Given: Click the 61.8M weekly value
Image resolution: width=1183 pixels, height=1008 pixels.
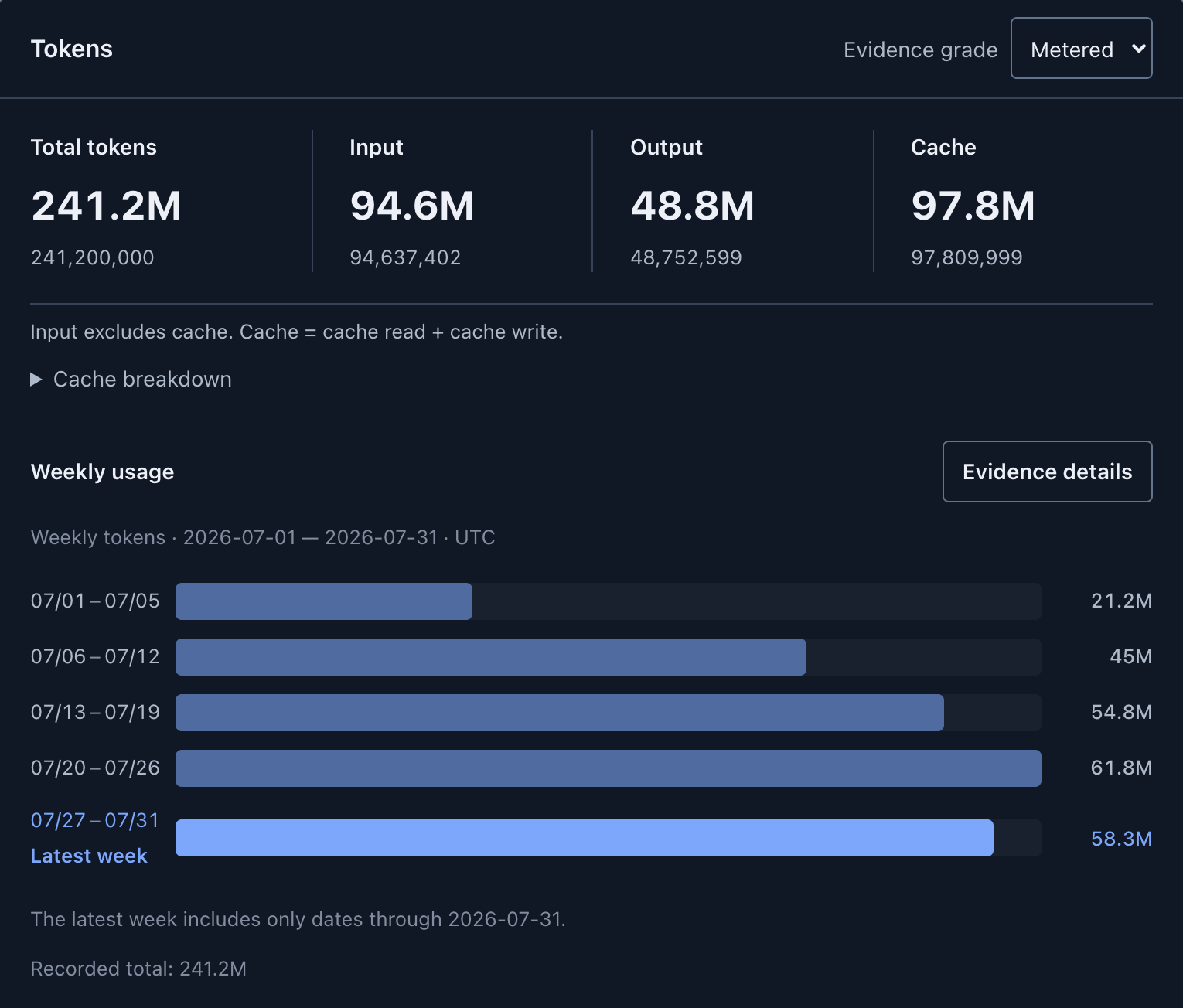Looking at the screenshot, I should pyautogui.click(x=1121, y=768).
